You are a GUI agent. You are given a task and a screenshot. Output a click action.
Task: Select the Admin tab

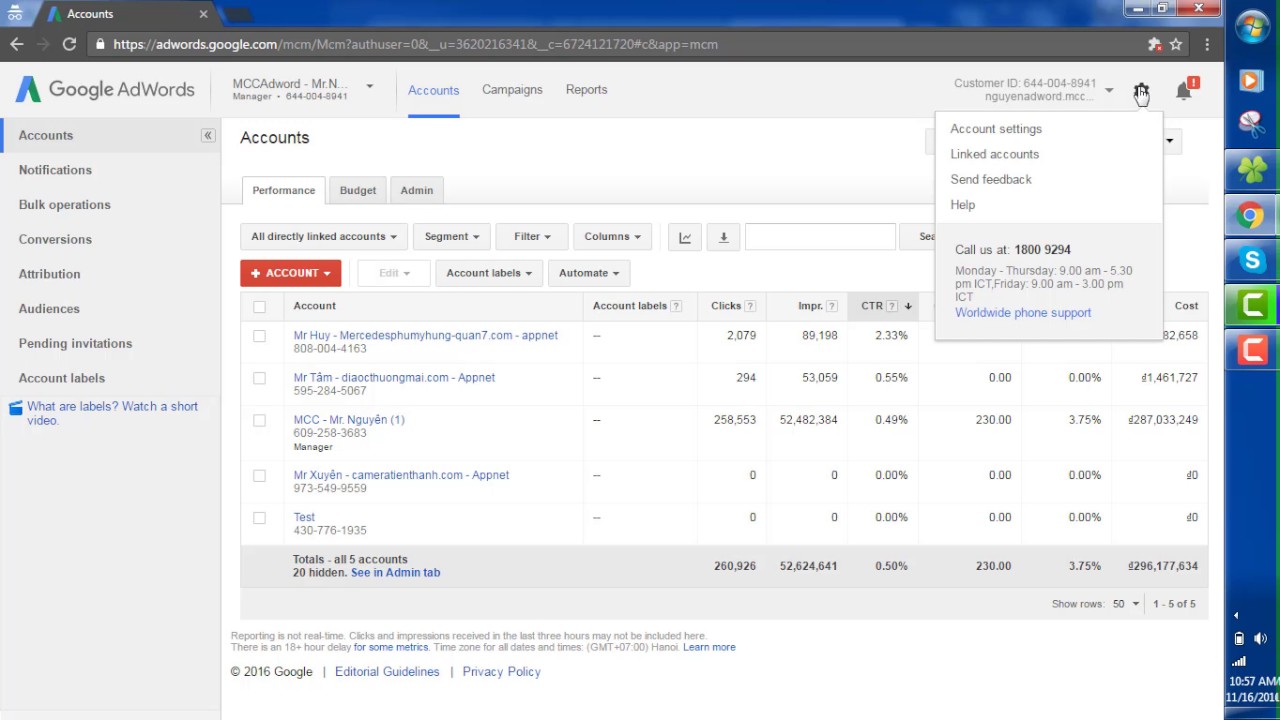[417, 190]
